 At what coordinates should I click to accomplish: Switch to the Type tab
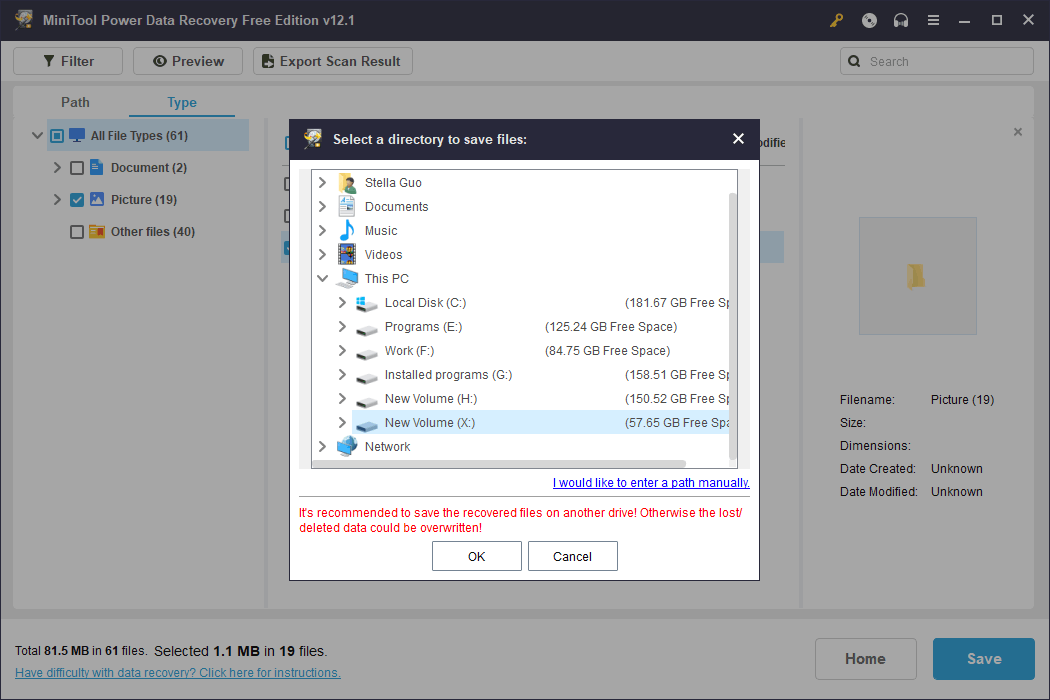tap(181, 102)
